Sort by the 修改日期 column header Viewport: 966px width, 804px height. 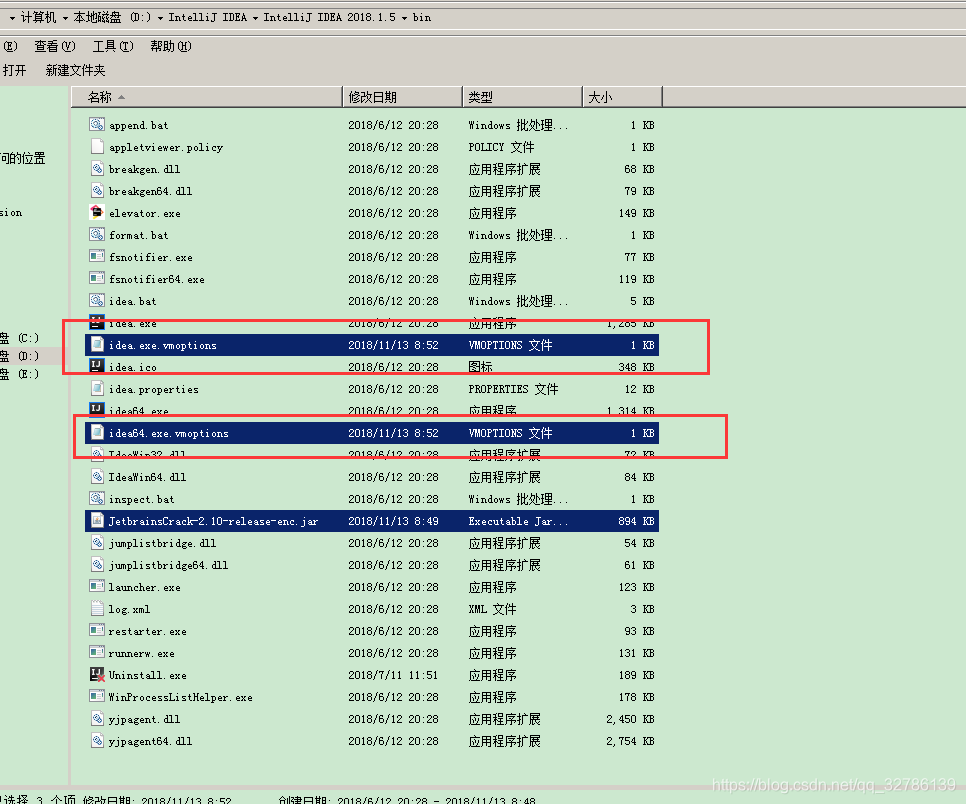(402, 97)
